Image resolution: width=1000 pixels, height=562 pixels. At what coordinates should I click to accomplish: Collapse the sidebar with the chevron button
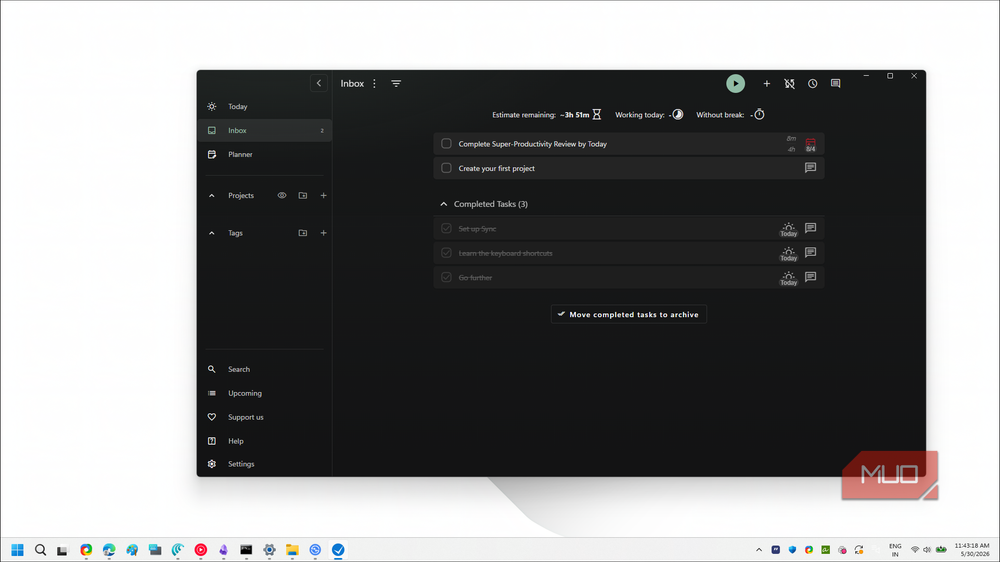[x=319, y=83]
